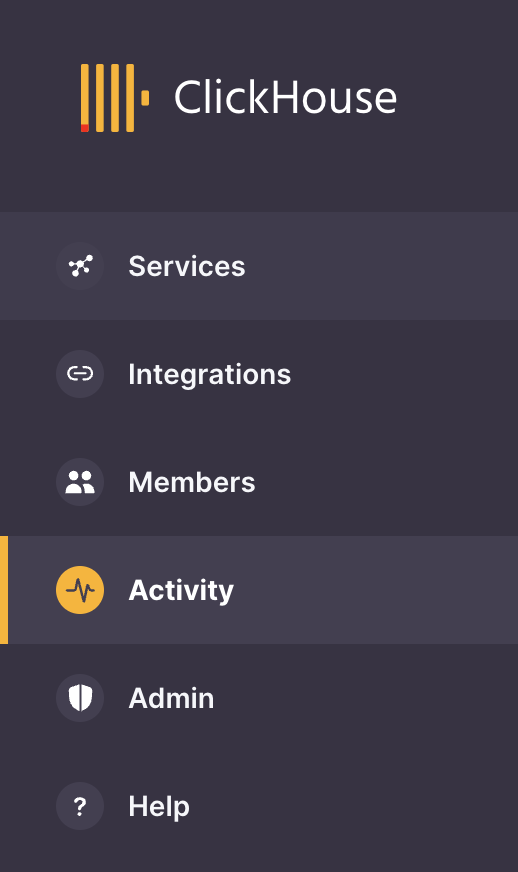Click the Integrations chain-link icon

[x=80, y=374]
